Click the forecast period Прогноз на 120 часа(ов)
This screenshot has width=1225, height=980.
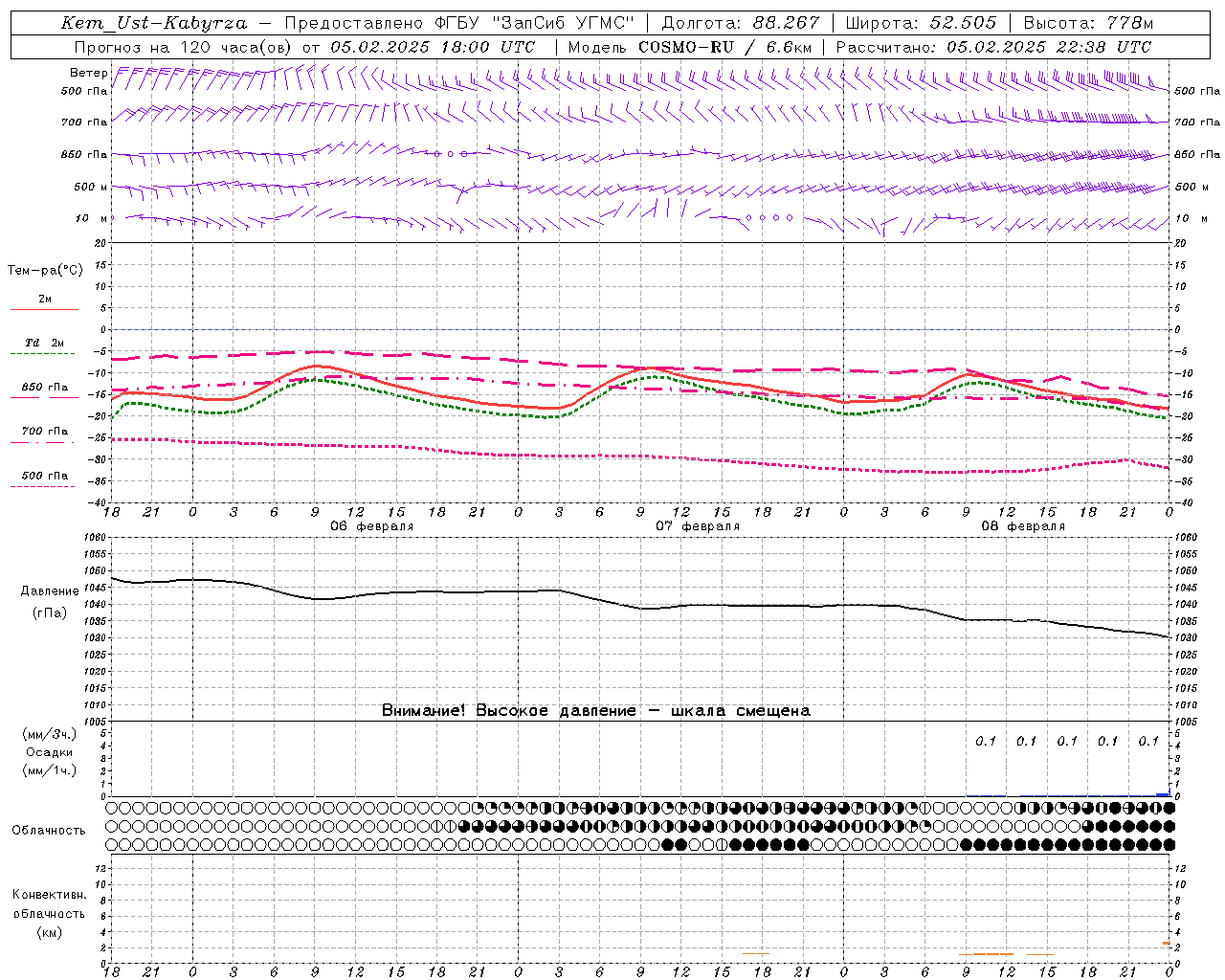pos(185,47)
